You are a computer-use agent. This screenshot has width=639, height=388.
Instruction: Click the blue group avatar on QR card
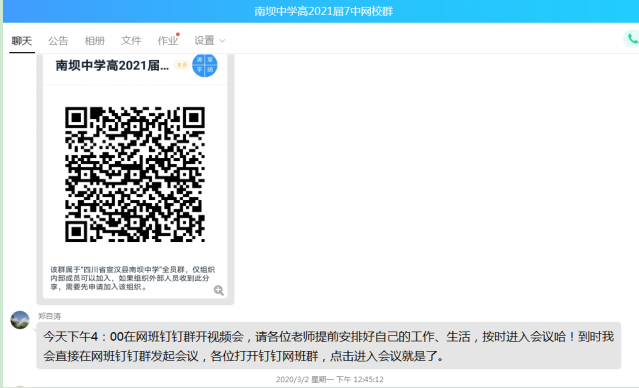205,65
